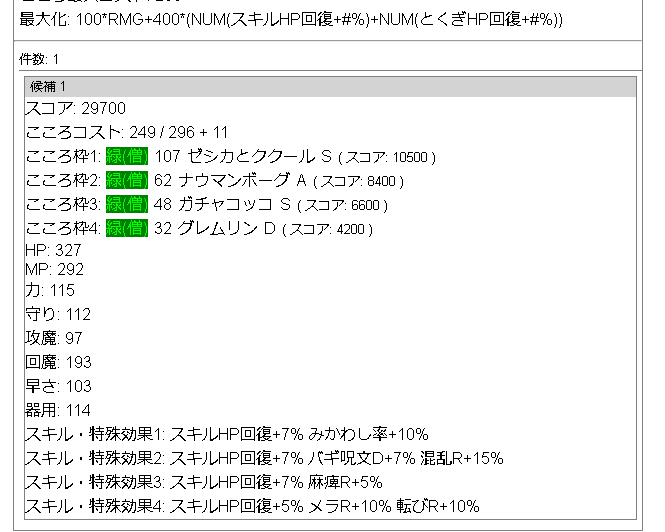
Task: Click green 緑(僧) badge in こころ枠2 row
Action: pos(127,180)
